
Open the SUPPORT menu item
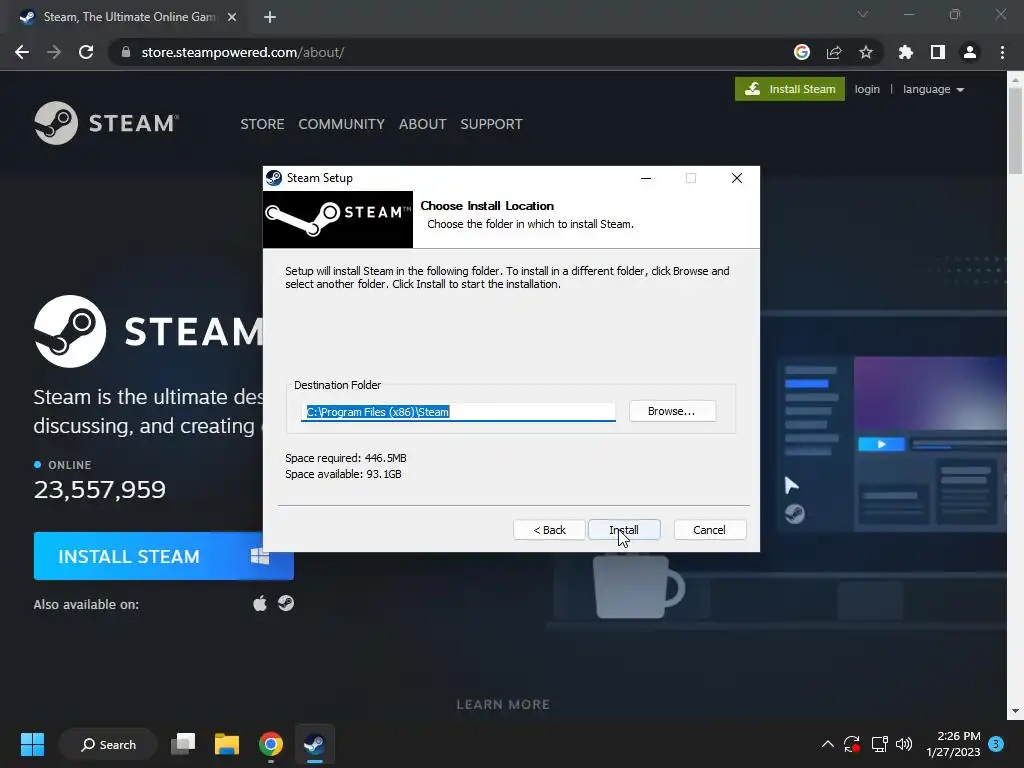coord(491,124)
